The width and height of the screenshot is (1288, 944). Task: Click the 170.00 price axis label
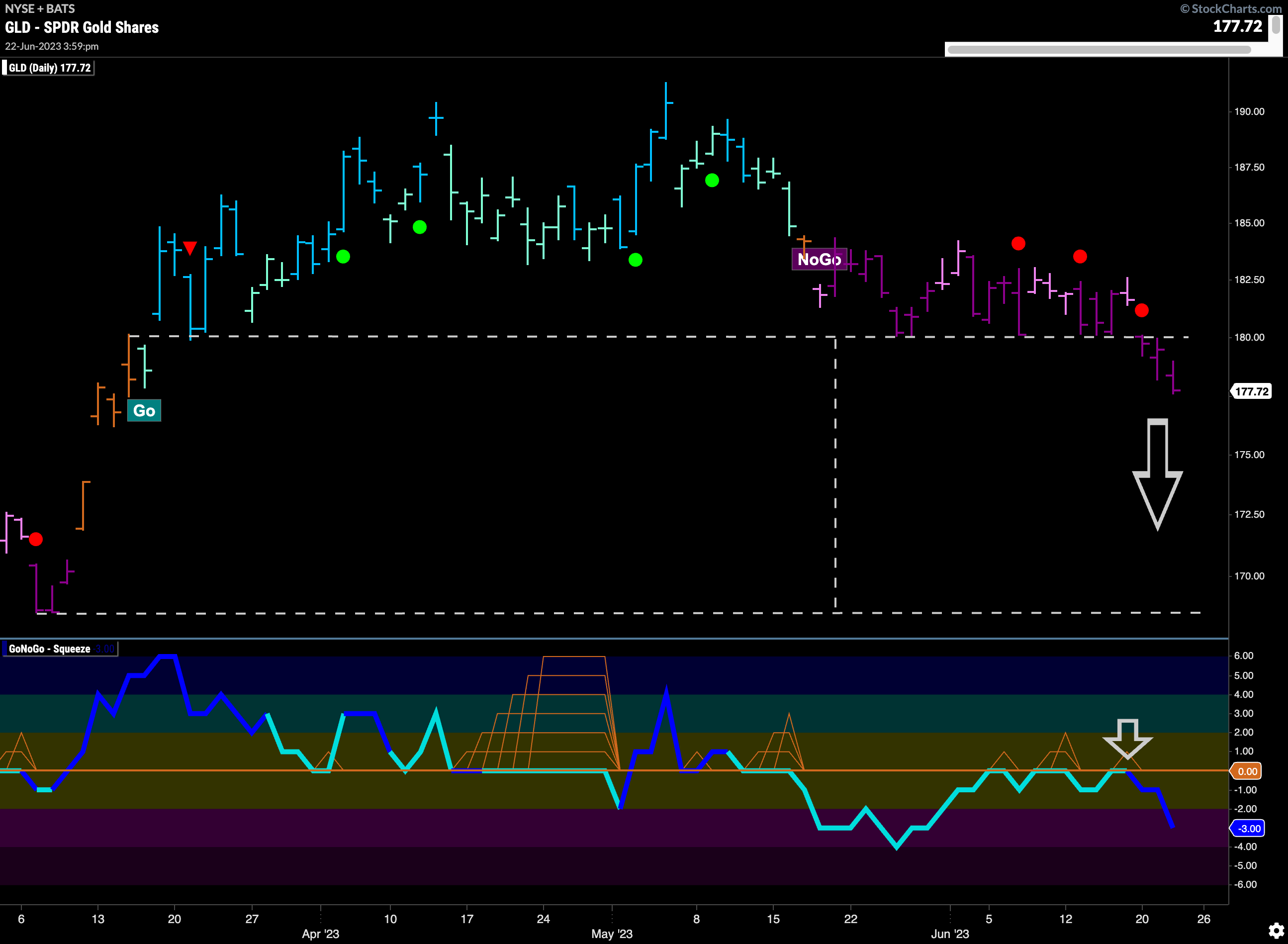point(1249,576)
